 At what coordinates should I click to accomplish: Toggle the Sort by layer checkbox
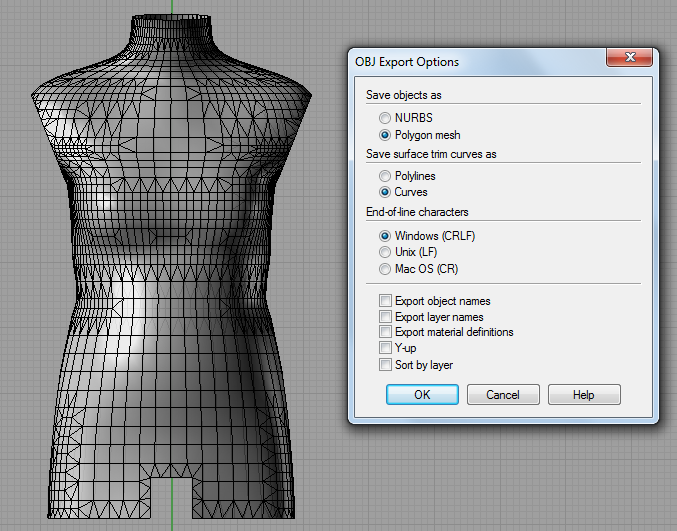(385, 365)
